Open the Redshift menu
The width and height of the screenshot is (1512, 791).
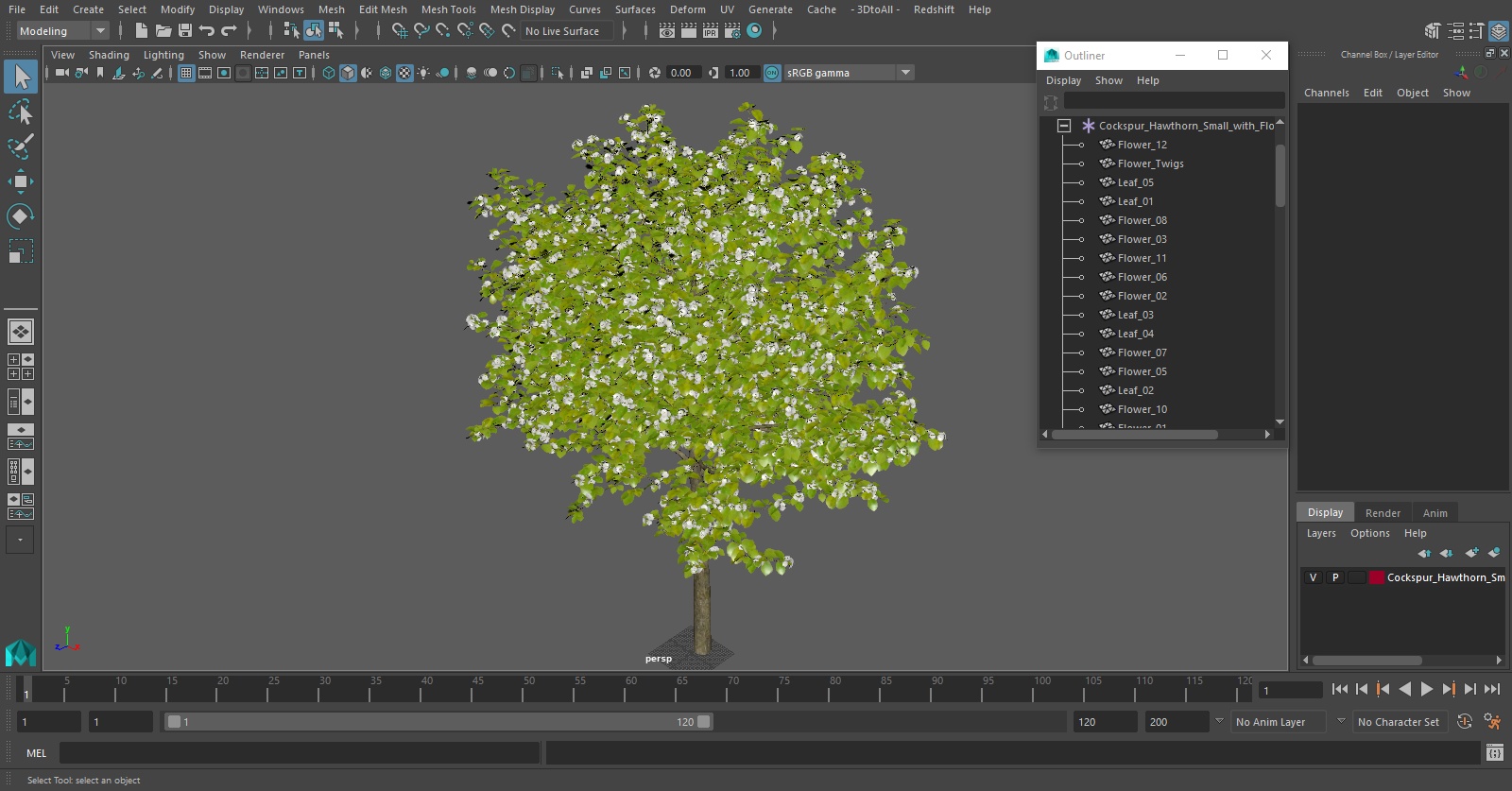click(934, 9)
